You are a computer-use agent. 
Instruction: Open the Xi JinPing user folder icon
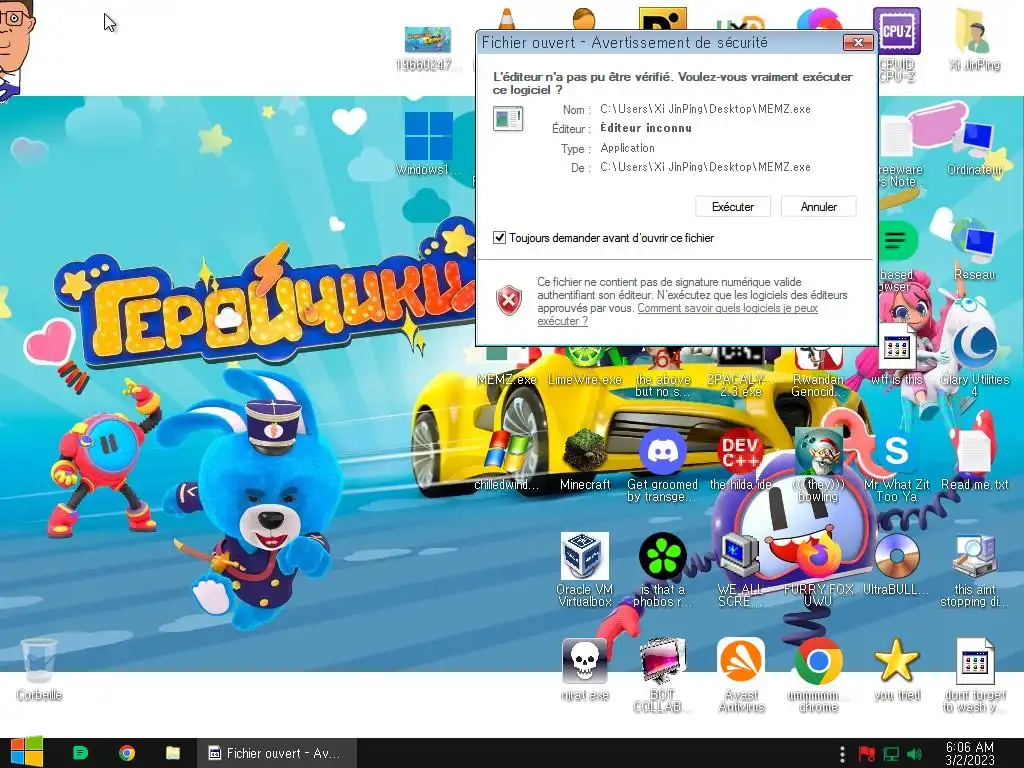point(974,40)
